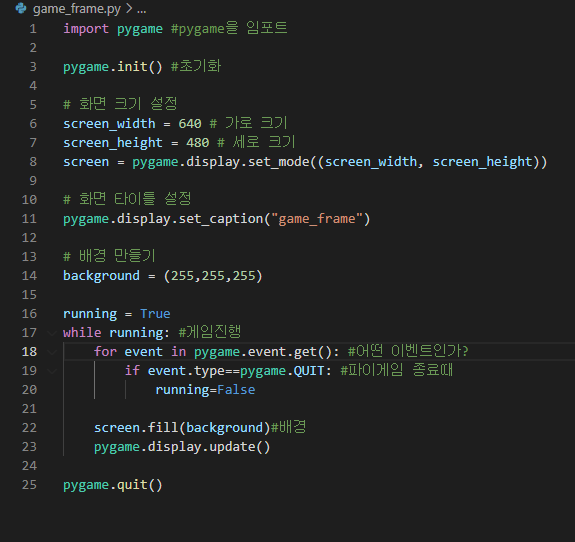Collapse the while running block on line 17
This screenshot has width=575, height=542.
[52, 333]
